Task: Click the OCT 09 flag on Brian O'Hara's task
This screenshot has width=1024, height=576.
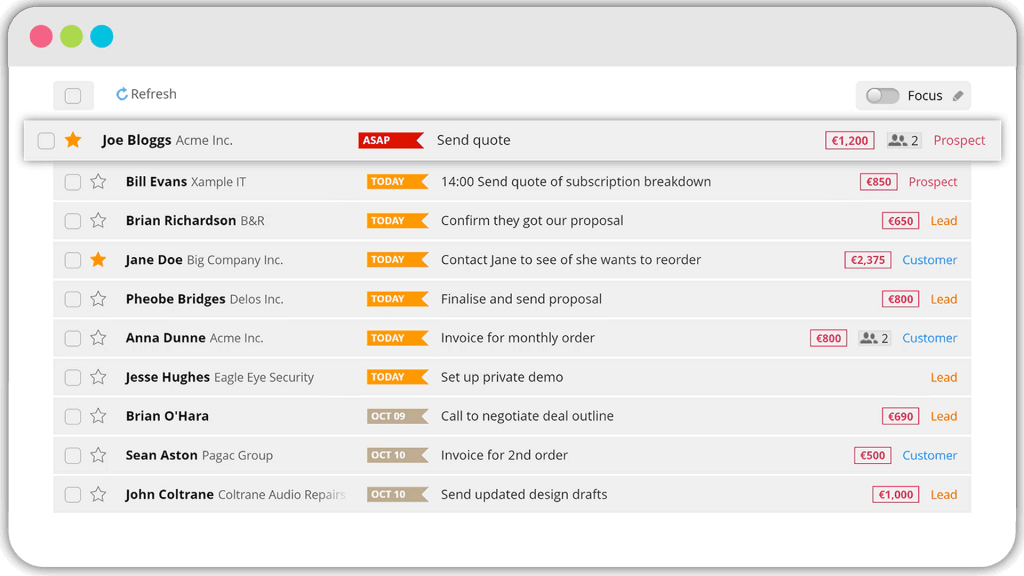Action: click(x=400, y=415)
